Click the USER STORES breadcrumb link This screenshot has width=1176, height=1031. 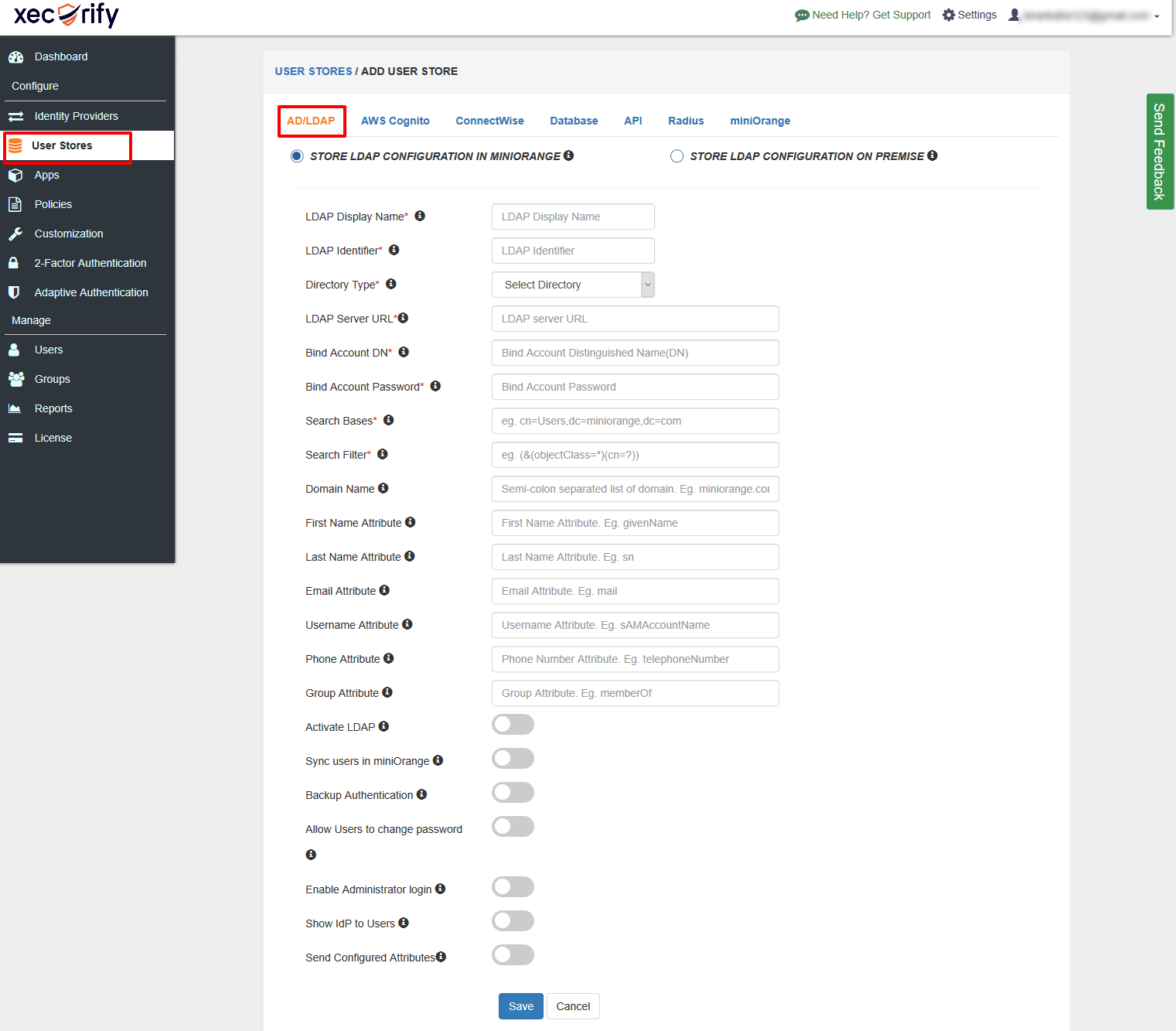click(x=313, y=71)
